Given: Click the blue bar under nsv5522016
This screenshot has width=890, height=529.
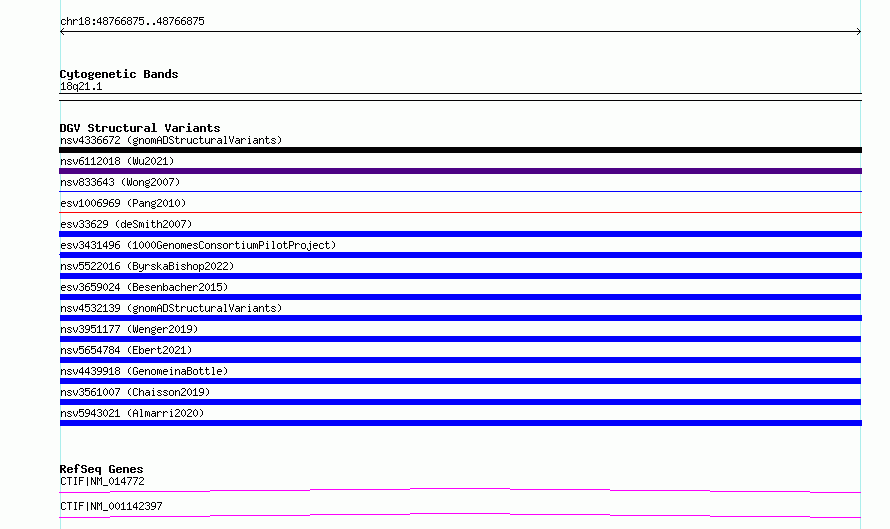Looking at the screenshot, I should [460, 276].
